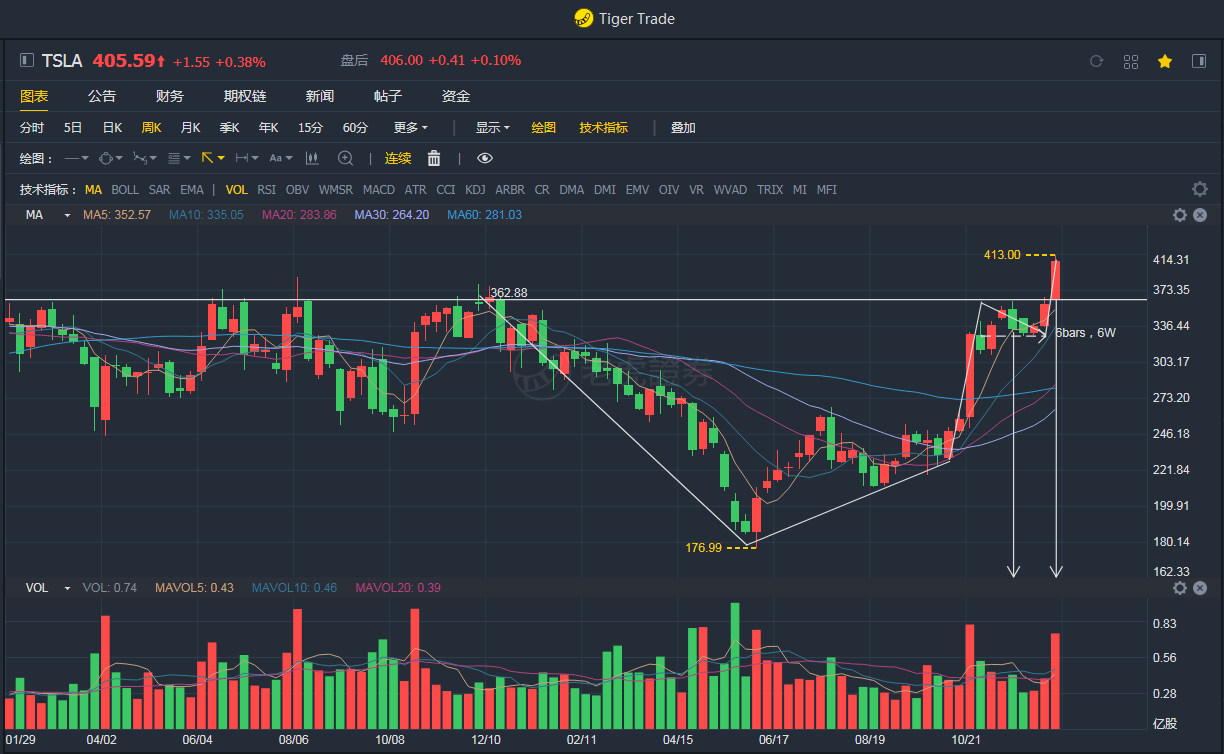Toggle 连续 continuous drawing mode

coord(398,158)
